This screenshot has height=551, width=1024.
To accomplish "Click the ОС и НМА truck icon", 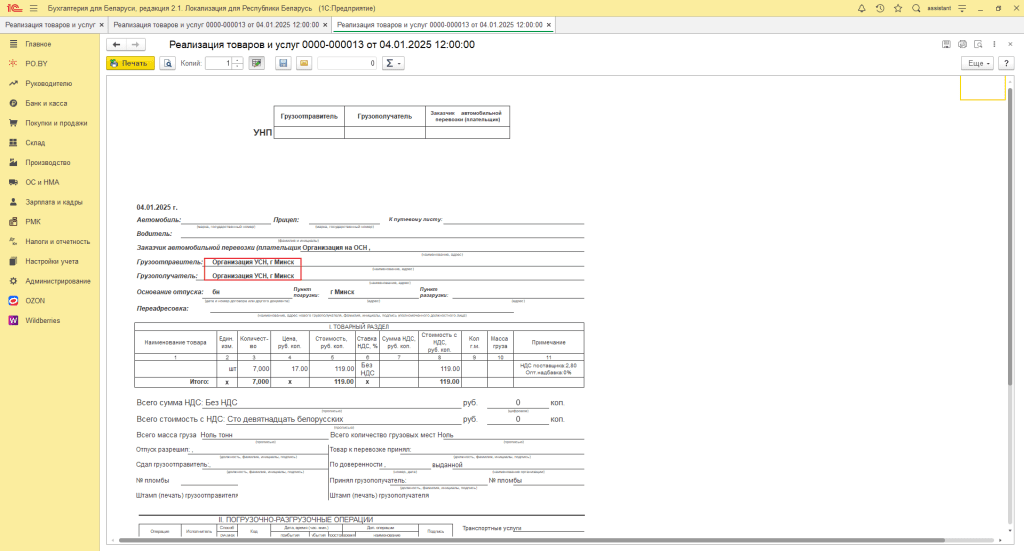I will coord(13,182).
